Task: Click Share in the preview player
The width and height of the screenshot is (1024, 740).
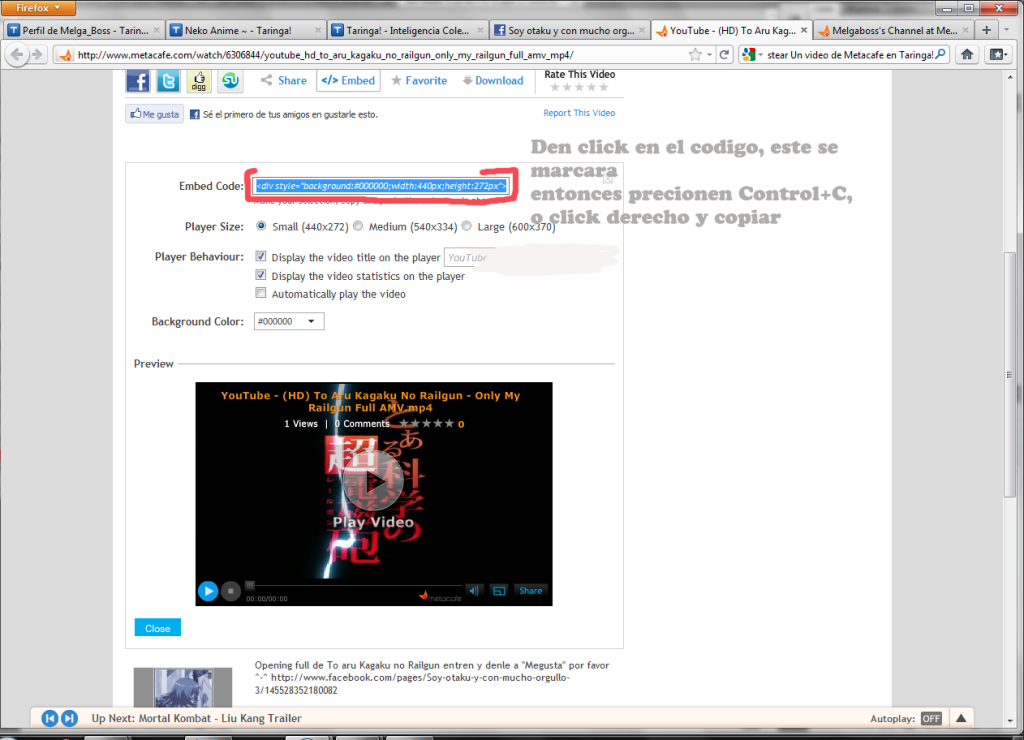Action: tap(530, 590)
